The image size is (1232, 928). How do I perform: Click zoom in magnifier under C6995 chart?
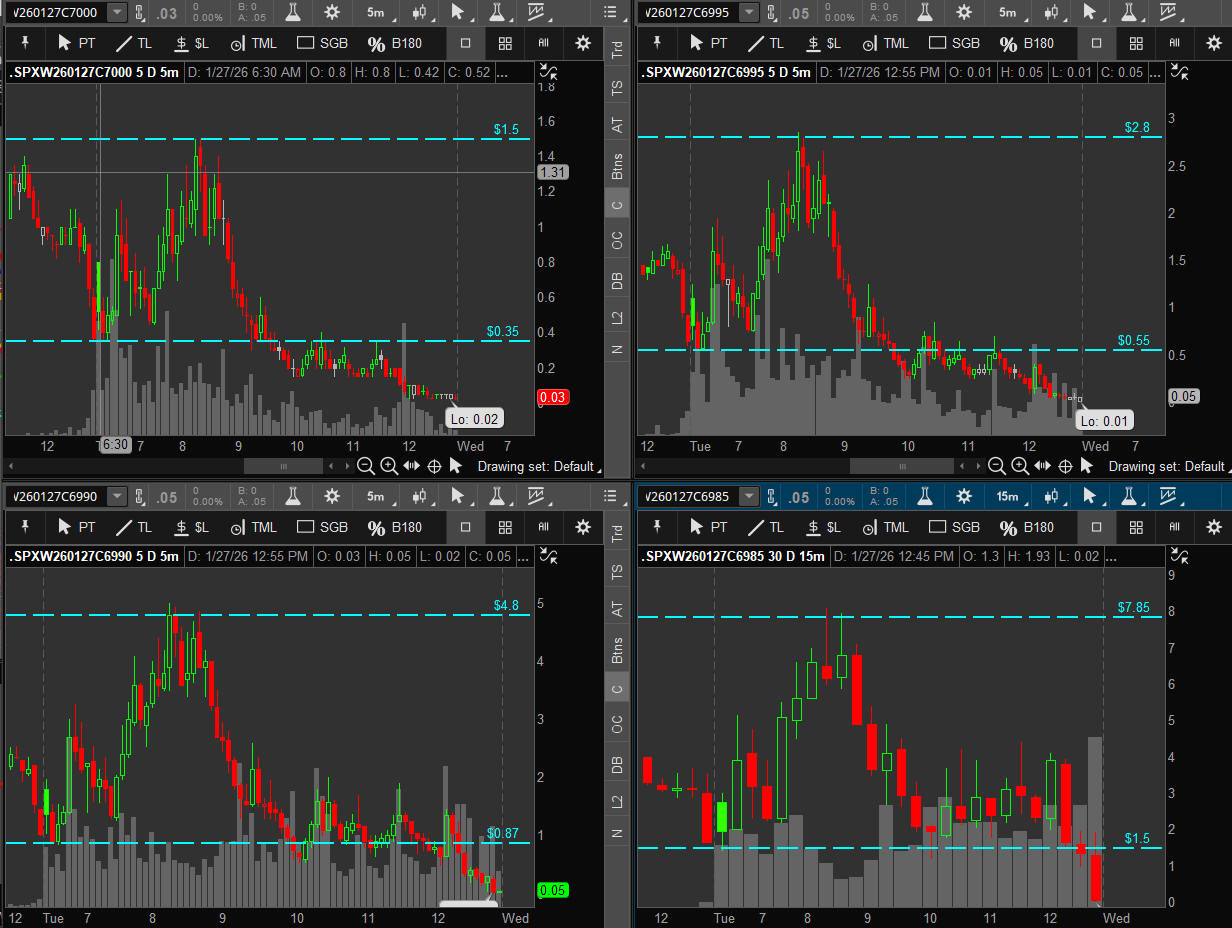tap(1020, 466)
